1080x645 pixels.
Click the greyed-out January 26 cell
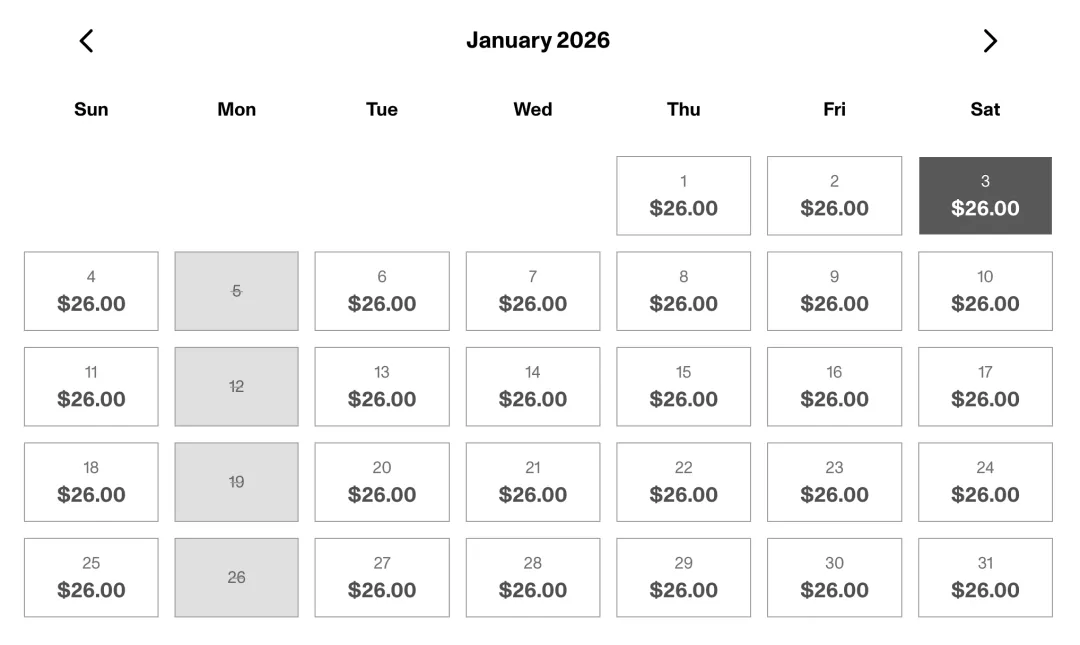(x=236, y=578)
